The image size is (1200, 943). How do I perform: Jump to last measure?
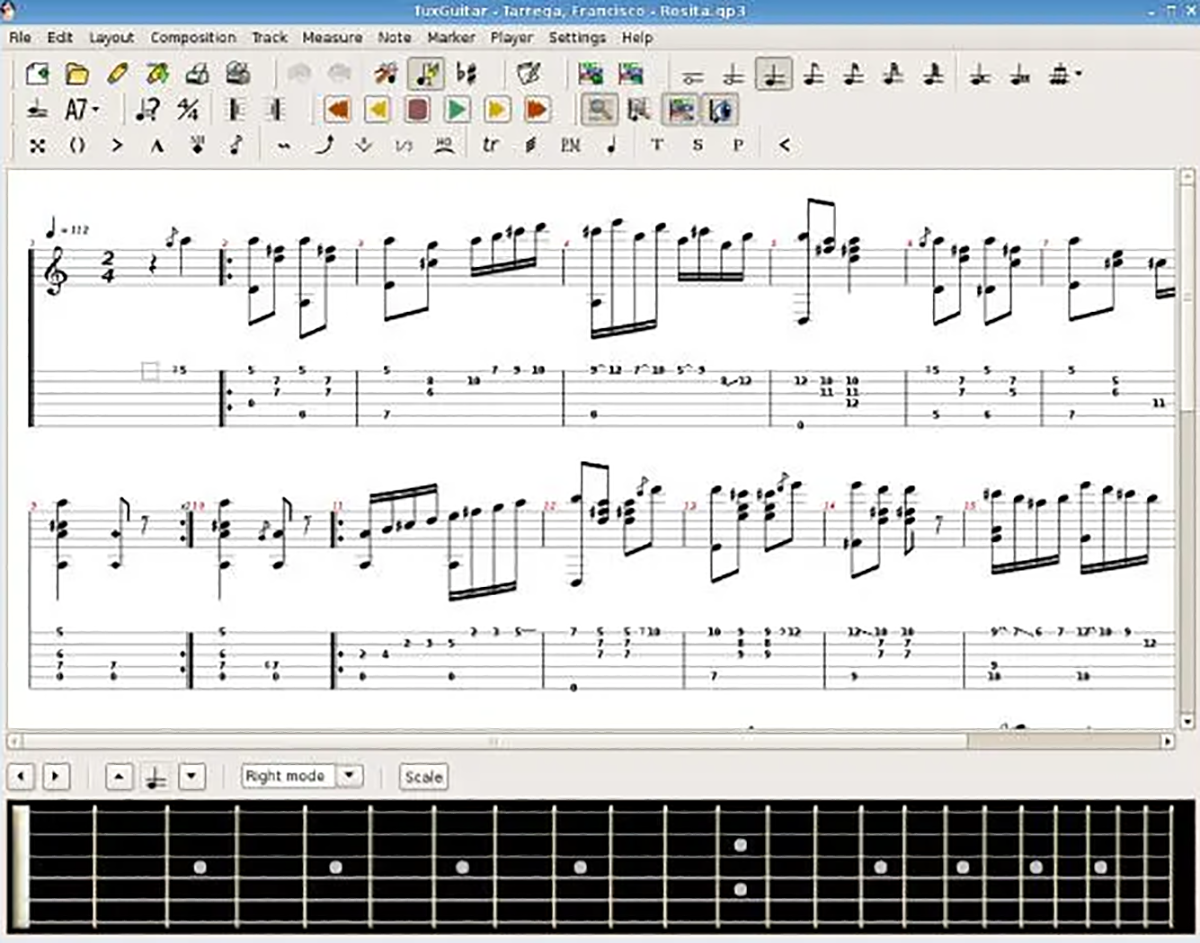tap(537, 109)
